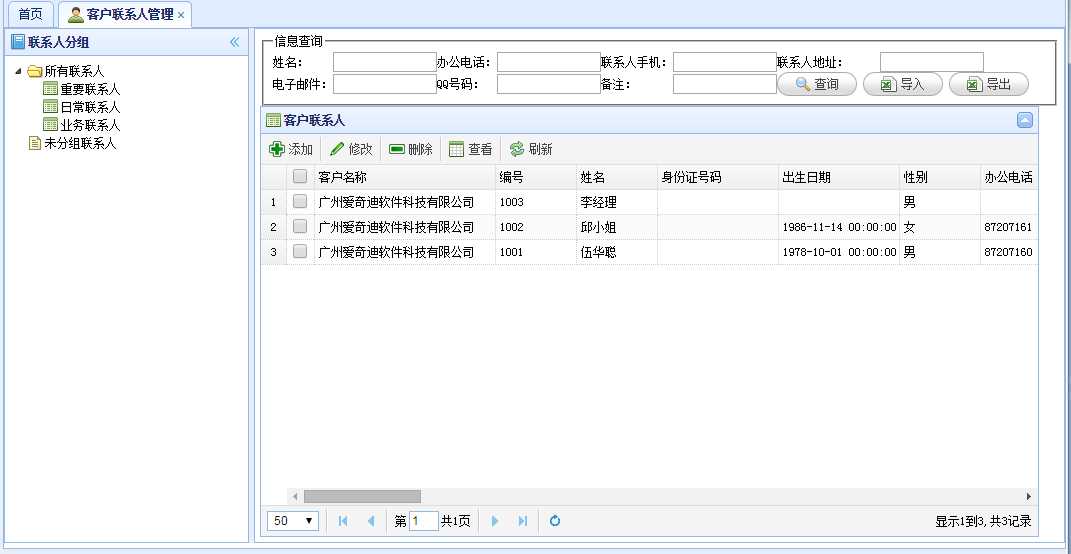This screenshot has width=1071, height=554.
Task: Click the green Refresh arrows icon
Action: pos(517,149)
